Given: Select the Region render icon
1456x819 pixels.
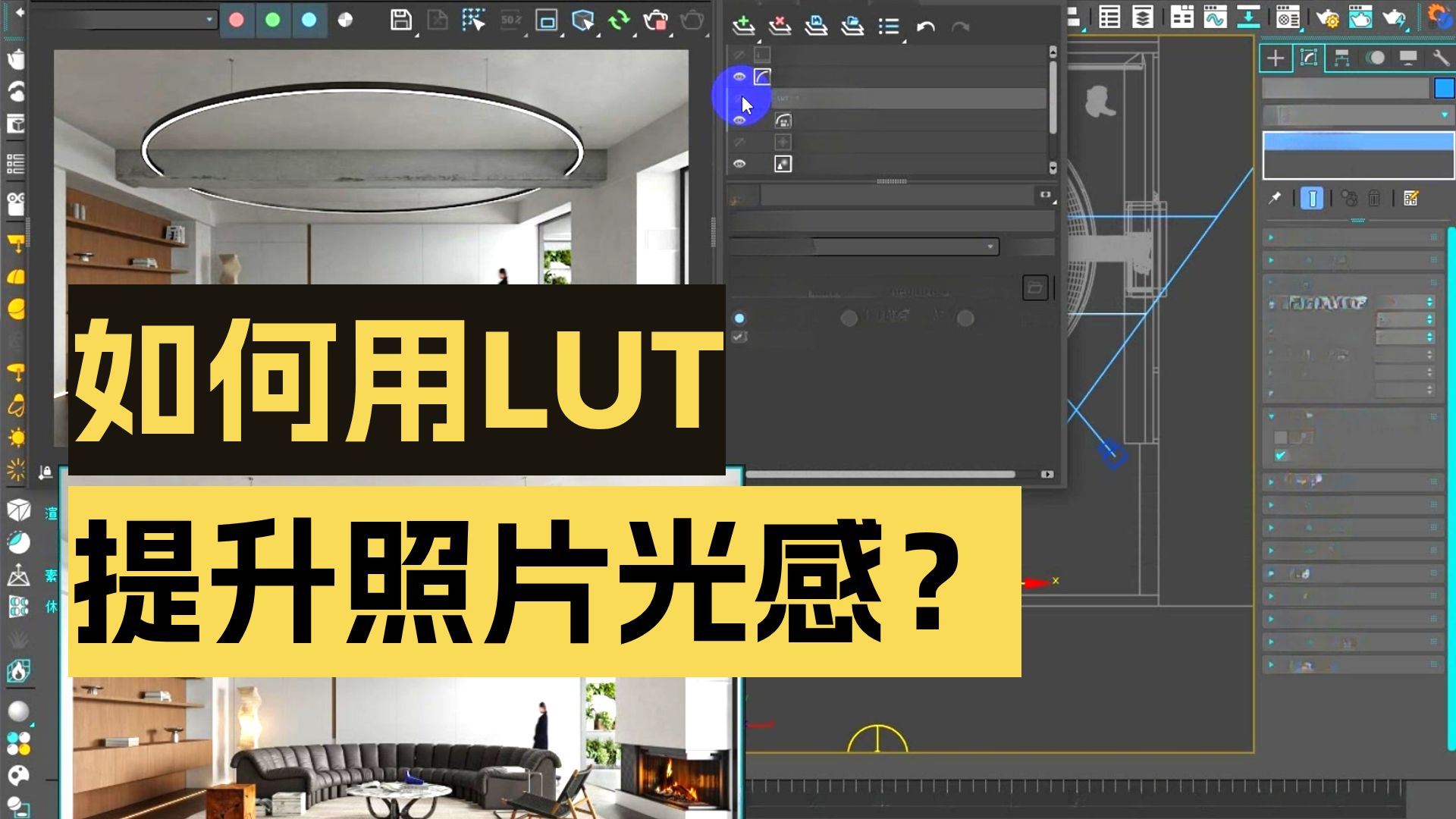Looking at the screenshot, I should (x=546, y=20).
